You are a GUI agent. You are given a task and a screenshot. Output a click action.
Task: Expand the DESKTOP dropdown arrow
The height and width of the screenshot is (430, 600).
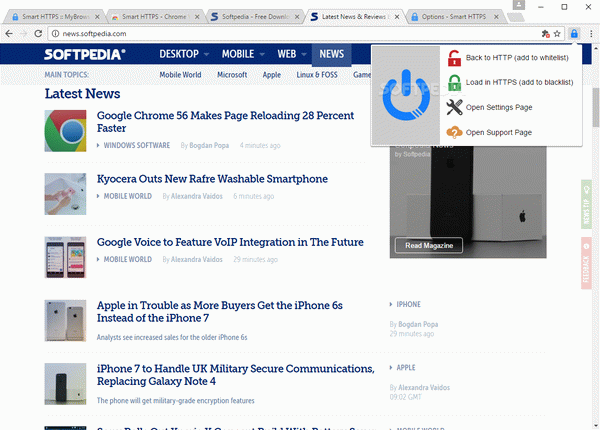[x=207, y=54]
